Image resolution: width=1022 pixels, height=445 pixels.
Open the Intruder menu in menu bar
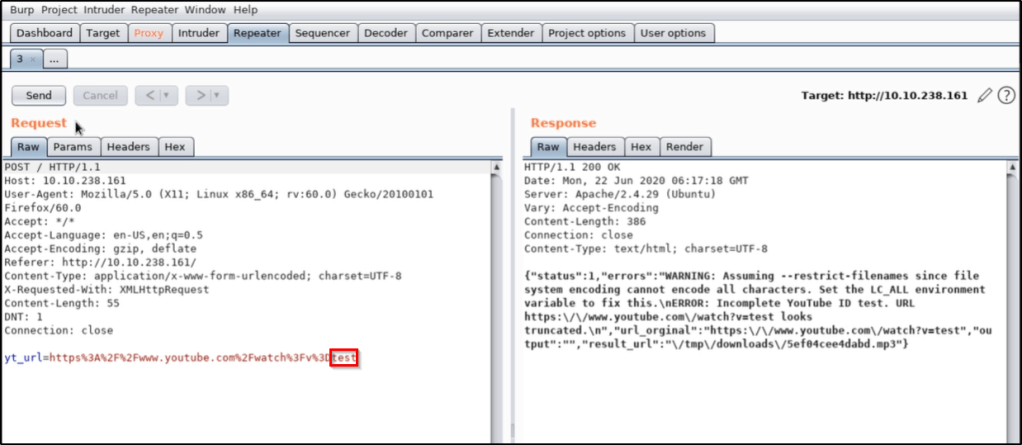point(103,9)
